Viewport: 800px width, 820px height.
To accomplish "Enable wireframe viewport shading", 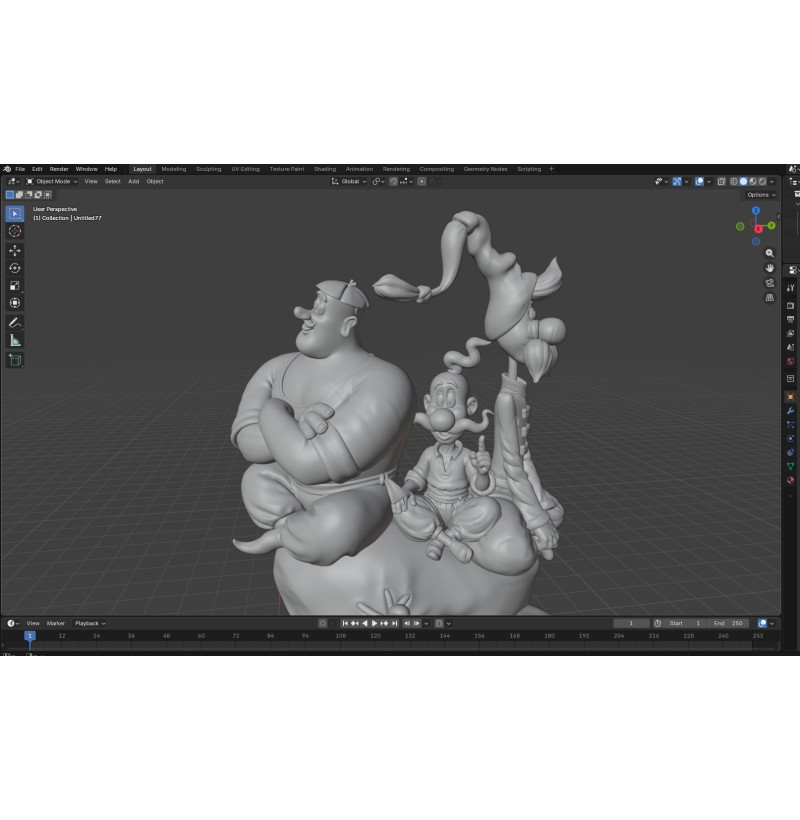I will click(x=734, y=181).
